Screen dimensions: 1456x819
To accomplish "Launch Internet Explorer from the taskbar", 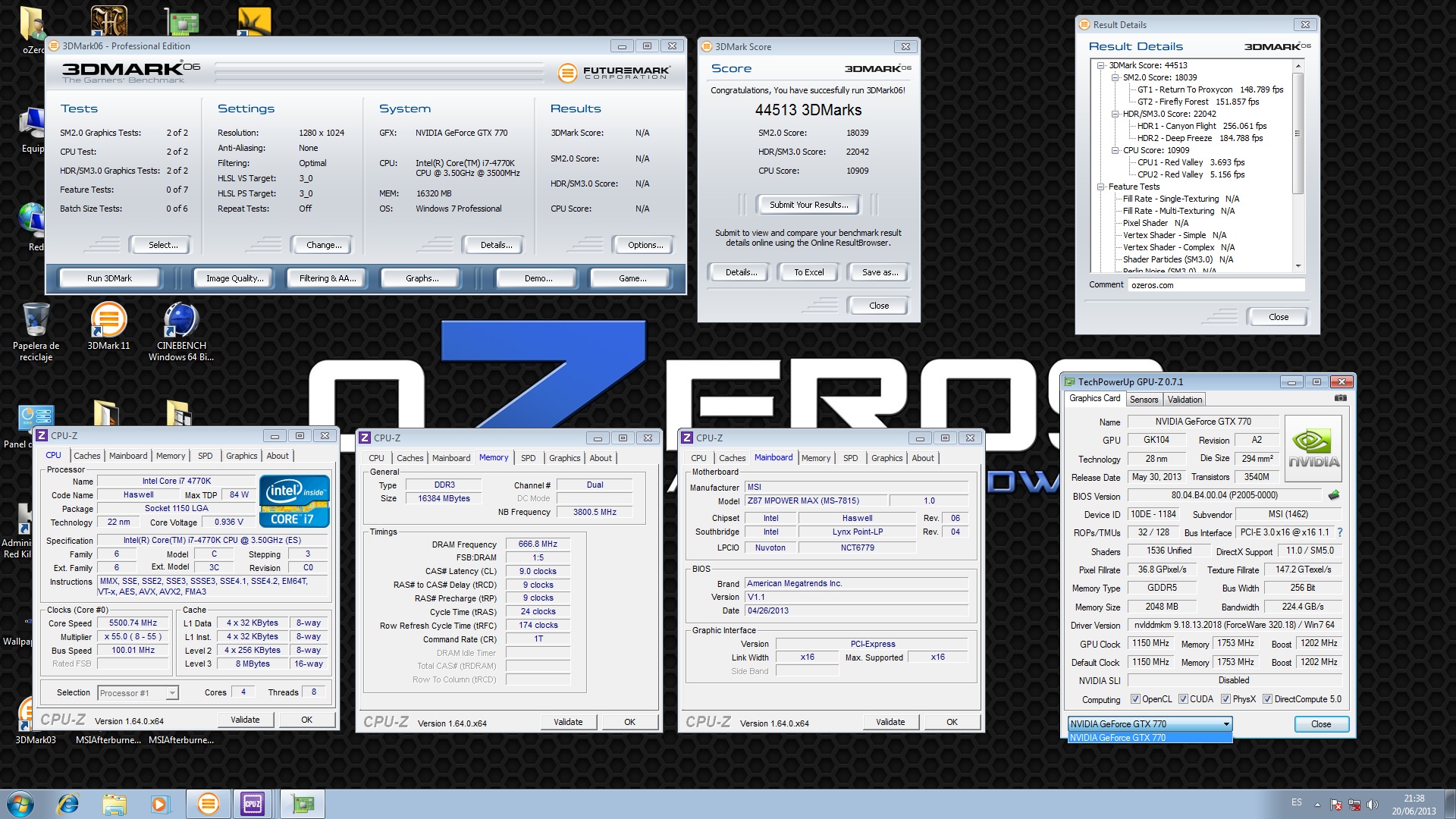I will tap(68, 804).
